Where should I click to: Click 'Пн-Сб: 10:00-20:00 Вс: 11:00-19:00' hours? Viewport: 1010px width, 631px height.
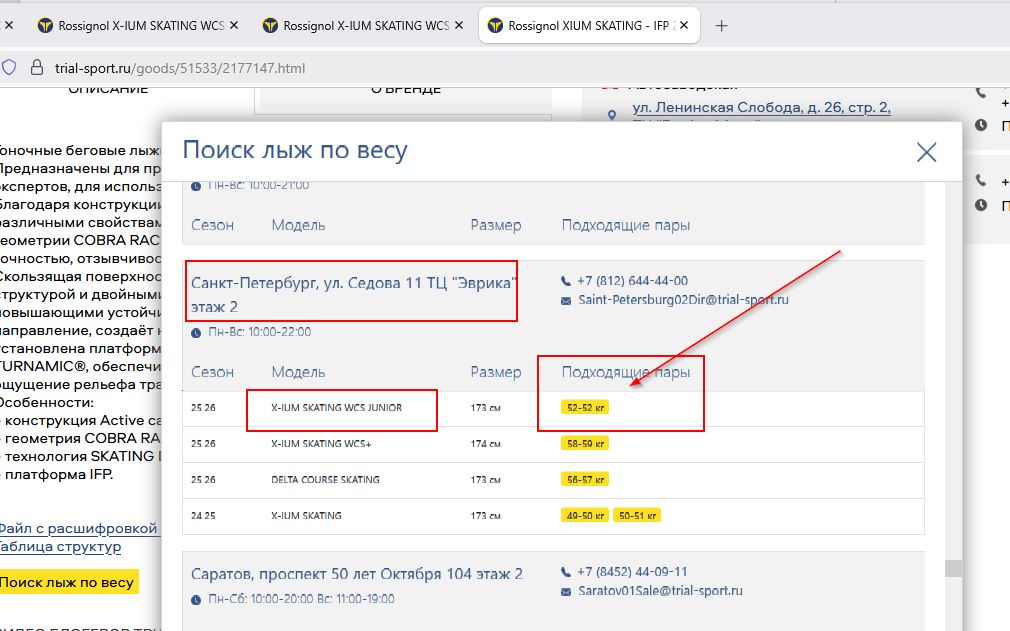[x=301, y=599]
